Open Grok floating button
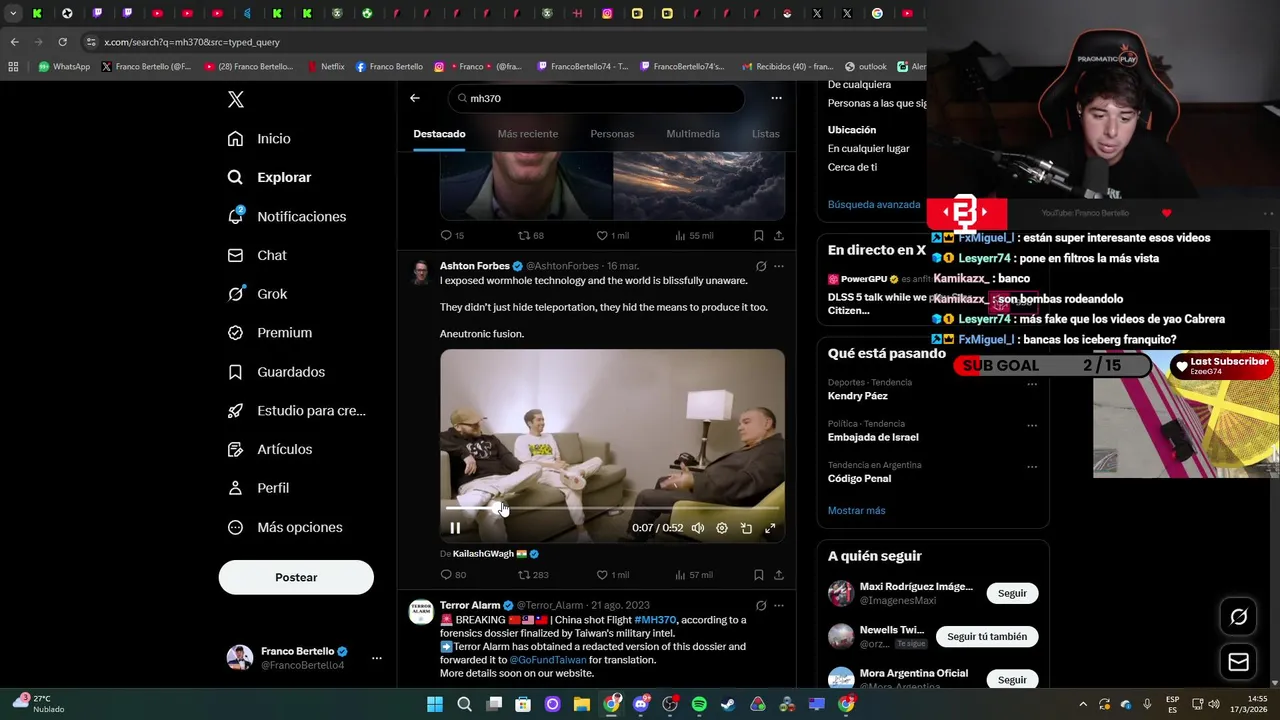Screen dimensions: 1280x720 pyautogui.click(x=1238, y=617)
